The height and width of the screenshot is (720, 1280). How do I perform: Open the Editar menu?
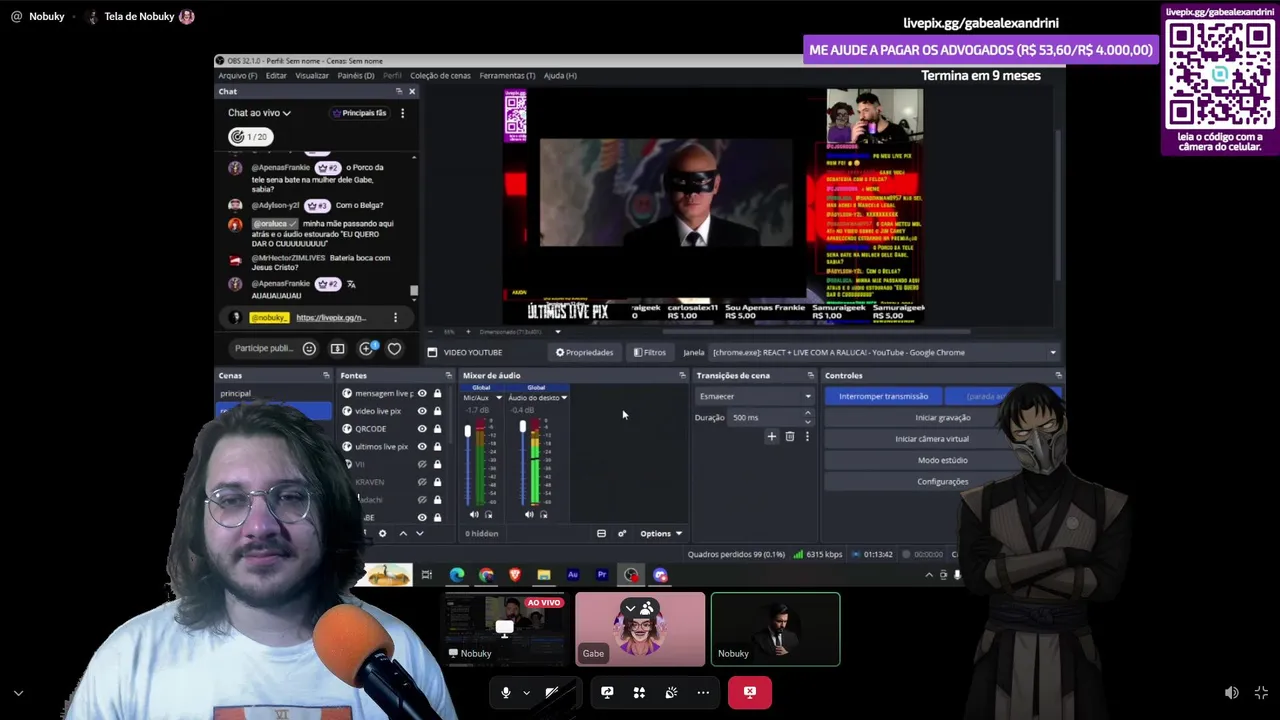(x=276, y=75)
